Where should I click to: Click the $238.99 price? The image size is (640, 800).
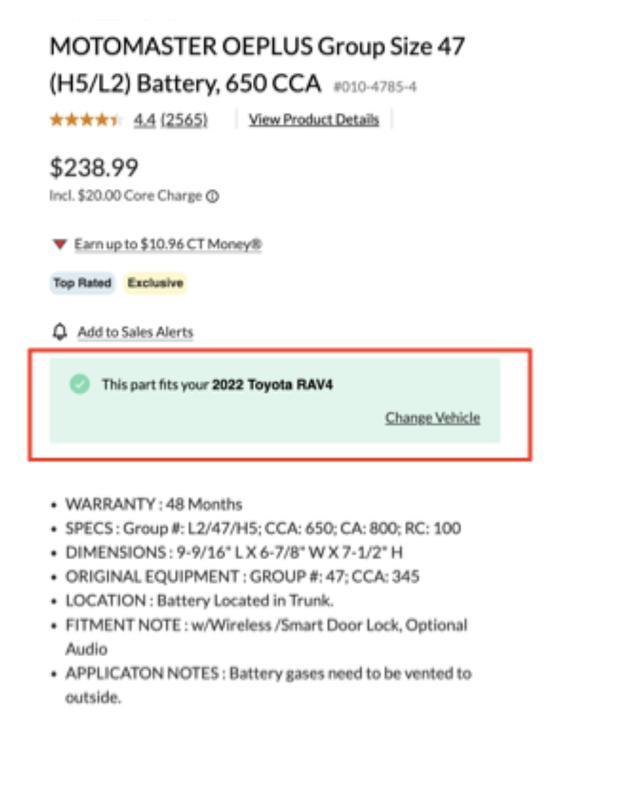94,167
